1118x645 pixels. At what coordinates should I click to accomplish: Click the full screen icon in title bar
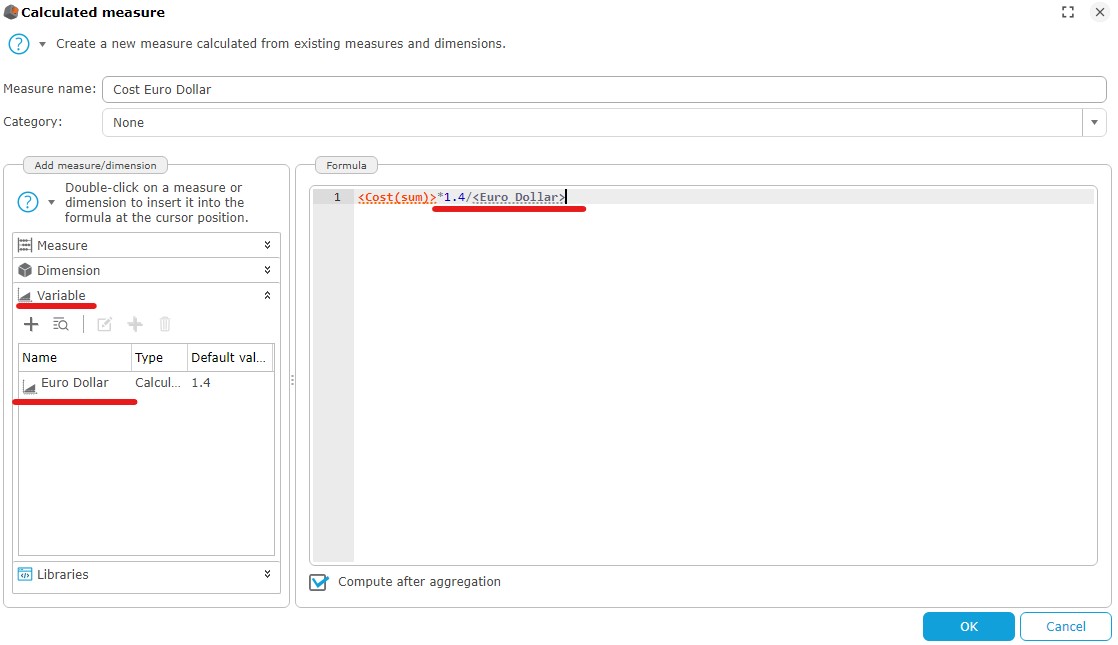pyautogui.click(x=1068, y=12)
